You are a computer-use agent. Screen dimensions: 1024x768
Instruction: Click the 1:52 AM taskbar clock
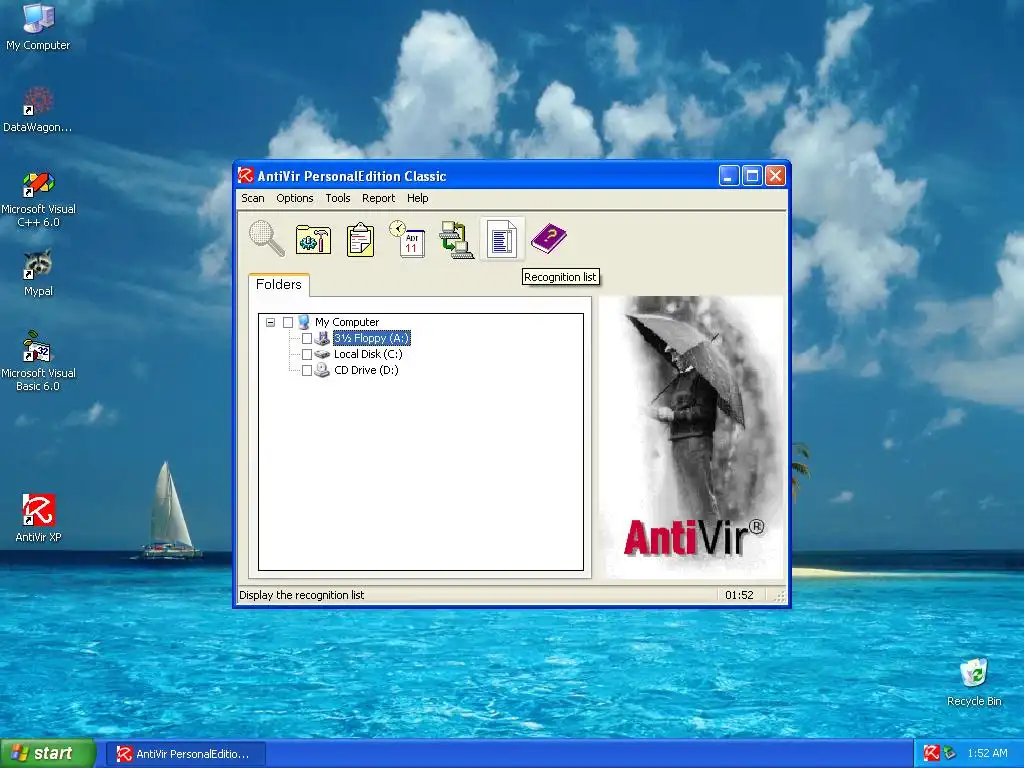pos(987,753)
